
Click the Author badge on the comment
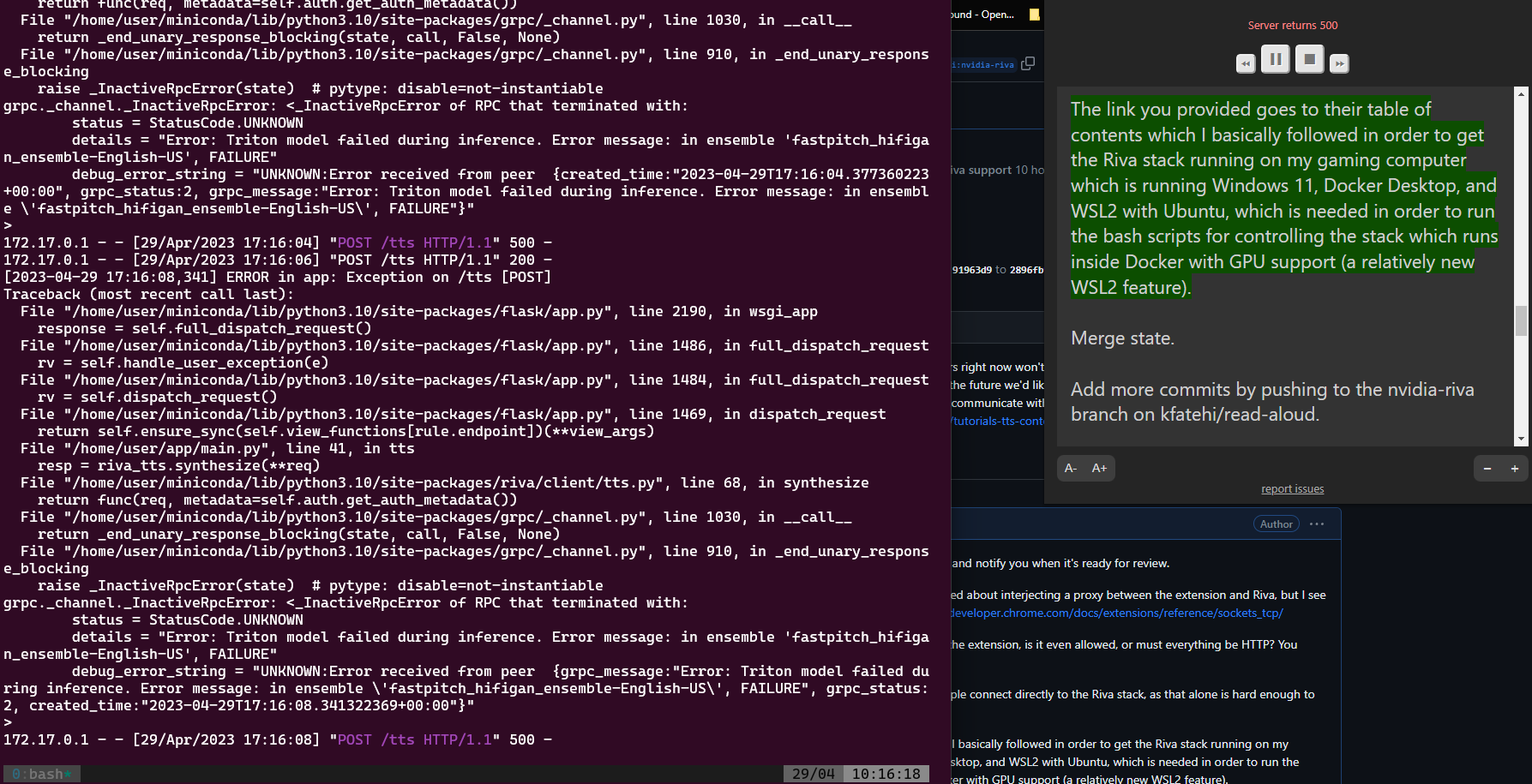pyautogui.click(x=1276, y=524)
